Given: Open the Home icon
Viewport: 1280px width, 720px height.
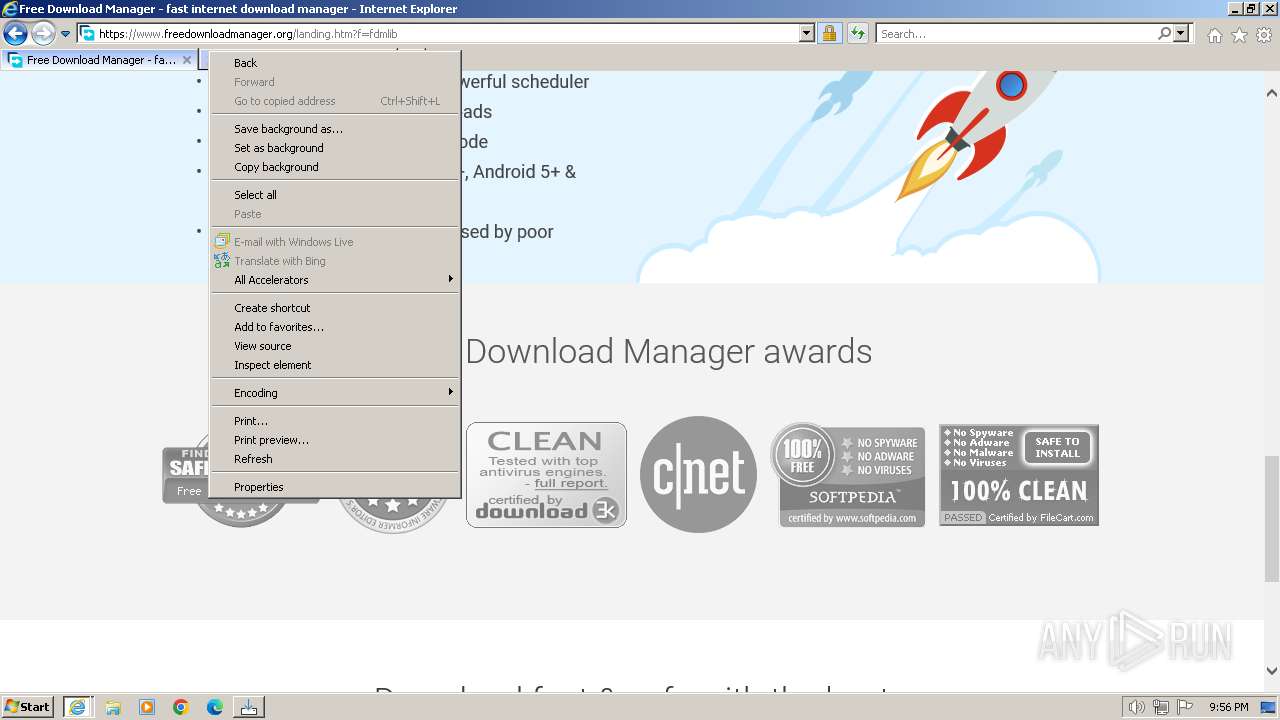Looking at the screenshot, I should [x=1214, y=35].
